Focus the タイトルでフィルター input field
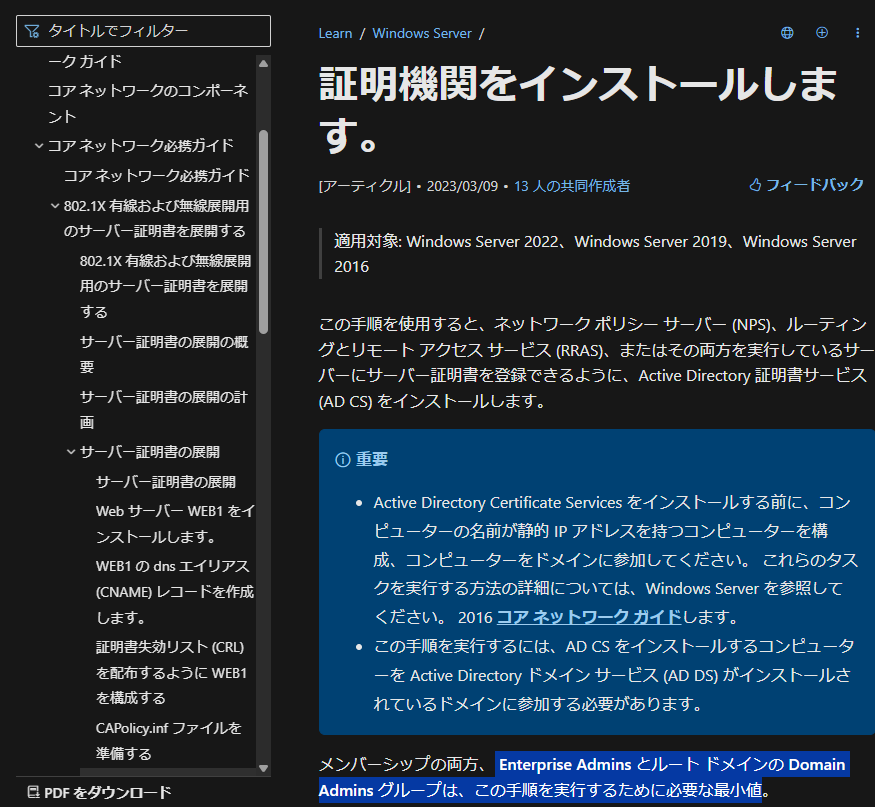The height and width of the screenshot is (807, 875). (x=143, y=31)
